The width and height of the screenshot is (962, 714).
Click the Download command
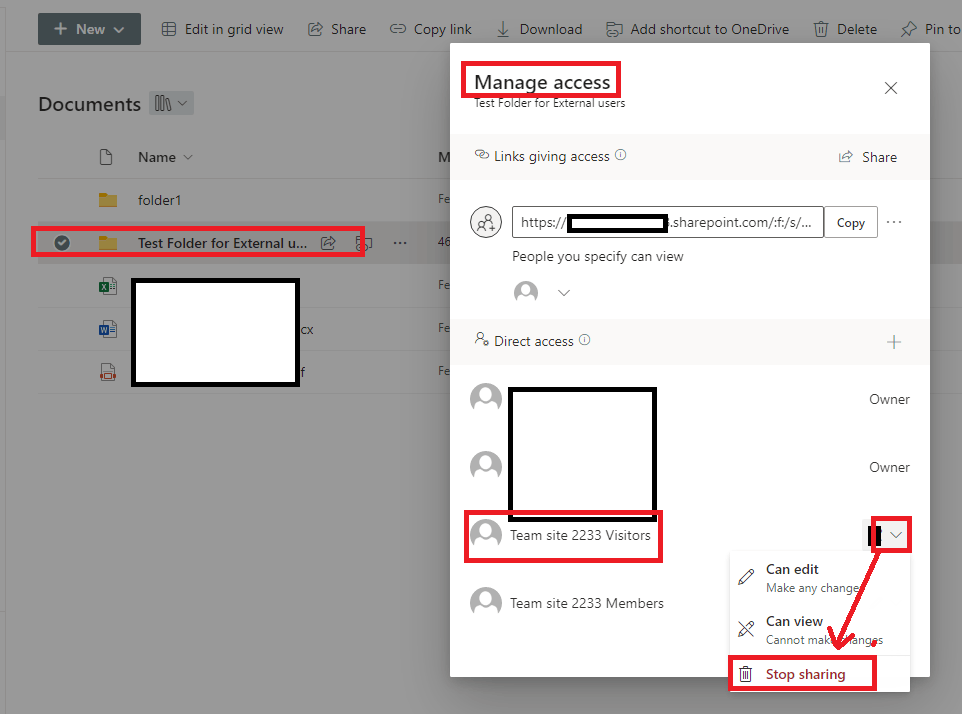coord(539,29)
